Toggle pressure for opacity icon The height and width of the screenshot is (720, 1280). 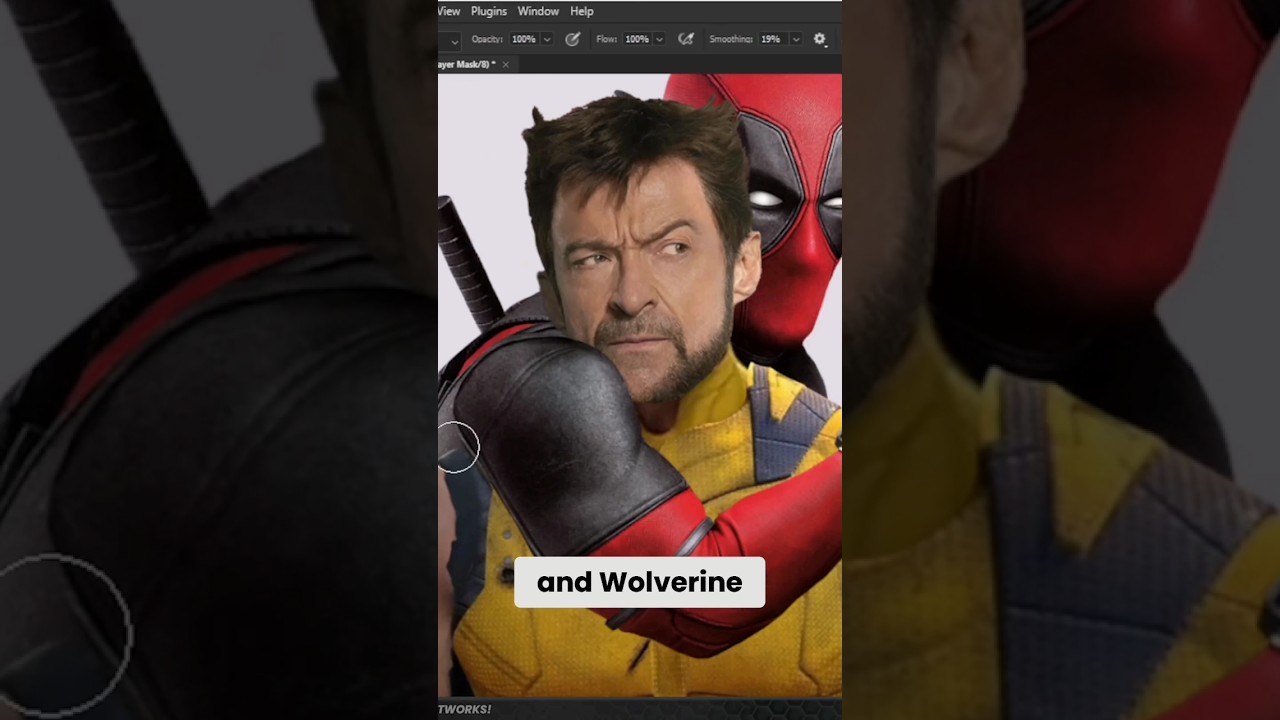coord(572,39)
